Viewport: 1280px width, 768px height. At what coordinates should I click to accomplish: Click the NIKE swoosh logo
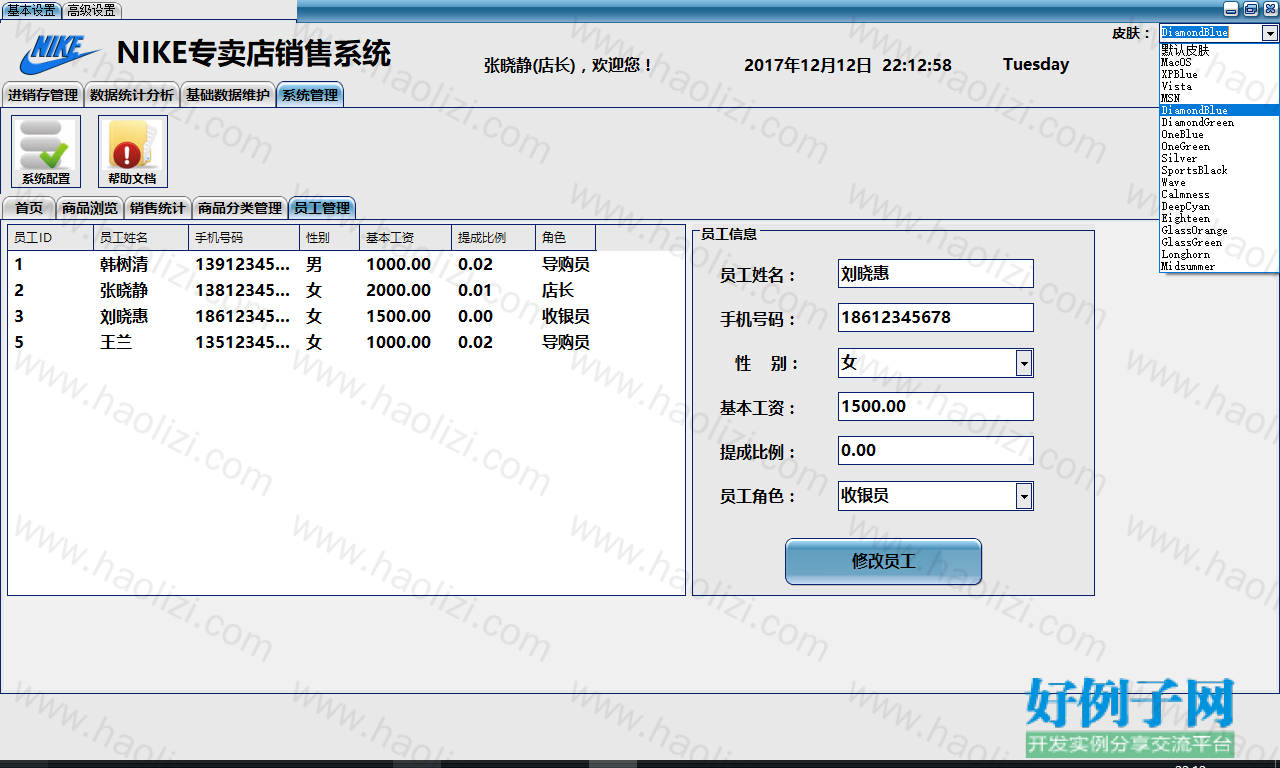pyautogui.click(x=60, y=54)
